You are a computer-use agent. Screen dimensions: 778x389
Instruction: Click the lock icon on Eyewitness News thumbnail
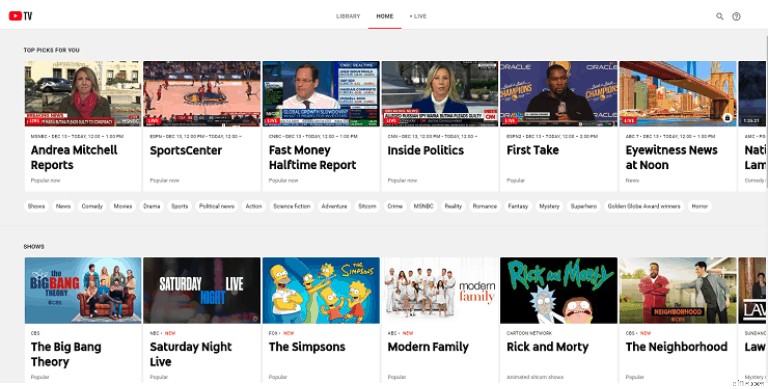click(x=727, y=118)
